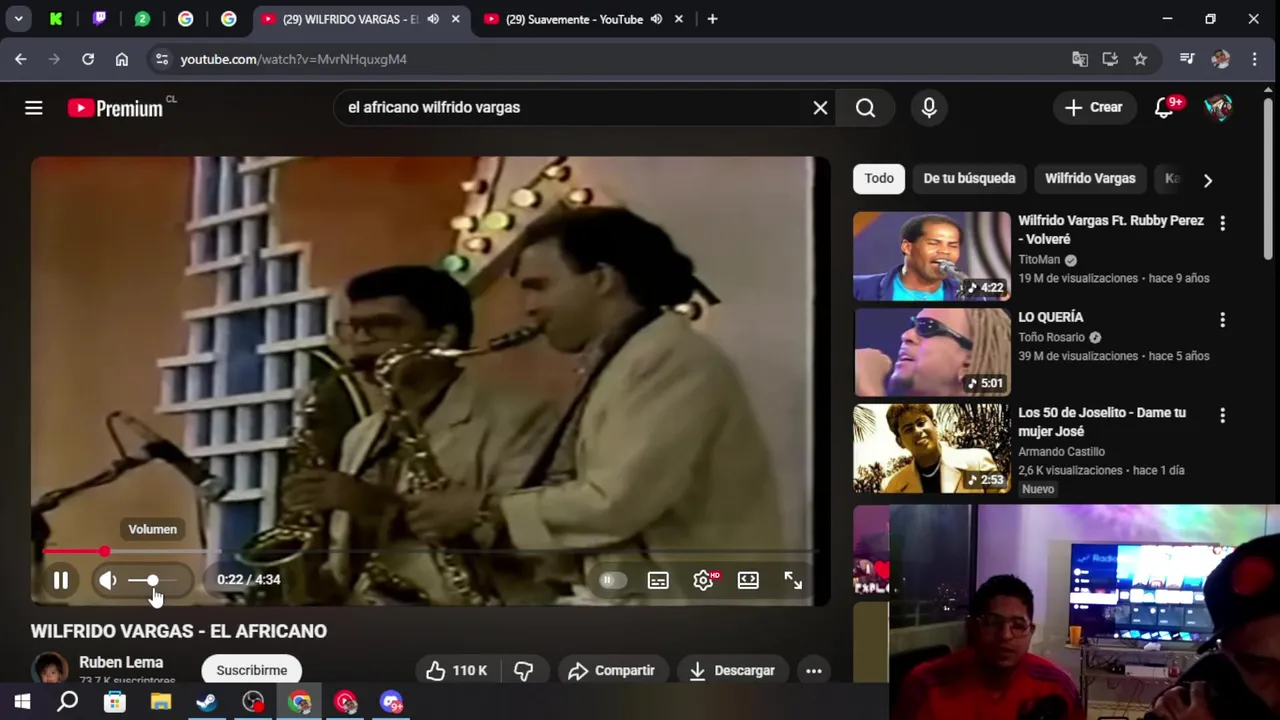Click the Crear button
The height and width of the screenshot is (720, 1280).
[1094, 108]
